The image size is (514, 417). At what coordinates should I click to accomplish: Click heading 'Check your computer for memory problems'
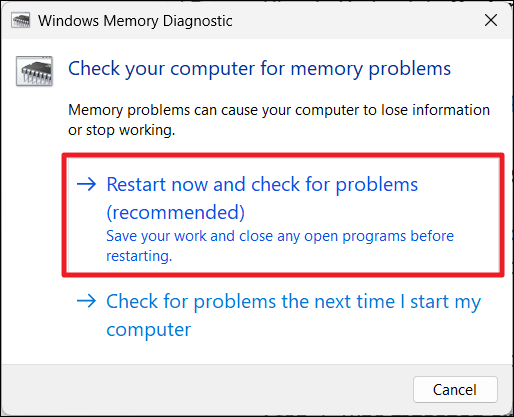click(259, 69)
